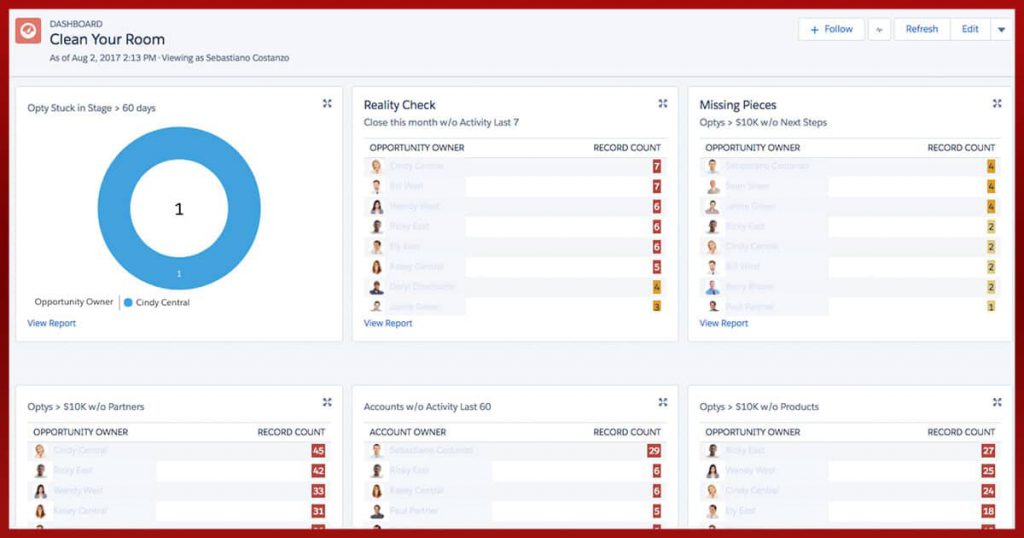Expand the Opty Stuck in Stage chart
This screenshot has height=538, width=1024.
tap(327, 103)
